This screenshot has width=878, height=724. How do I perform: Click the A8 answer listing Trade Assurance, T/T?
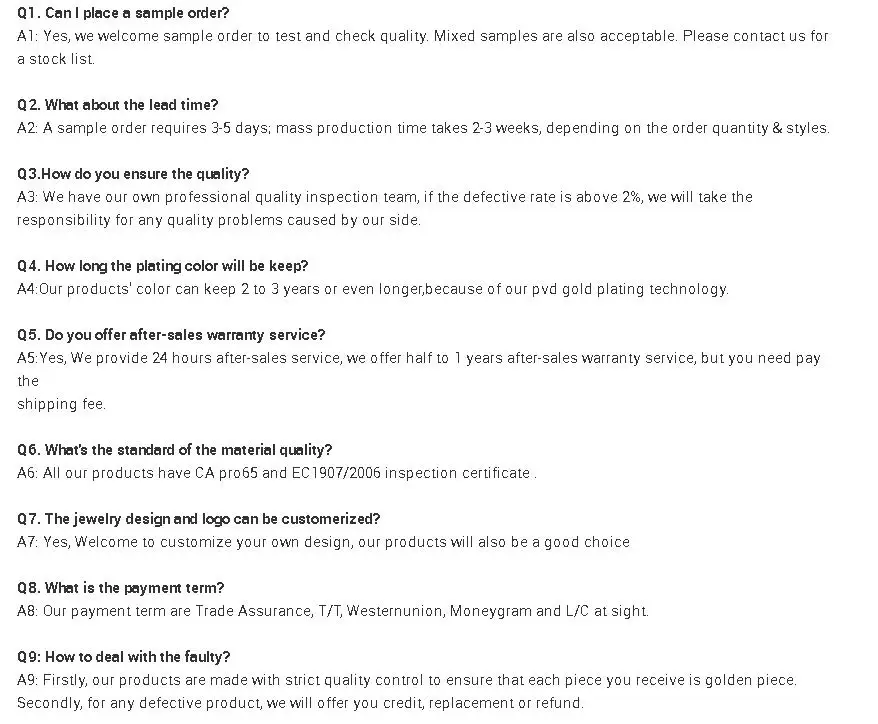333,611
